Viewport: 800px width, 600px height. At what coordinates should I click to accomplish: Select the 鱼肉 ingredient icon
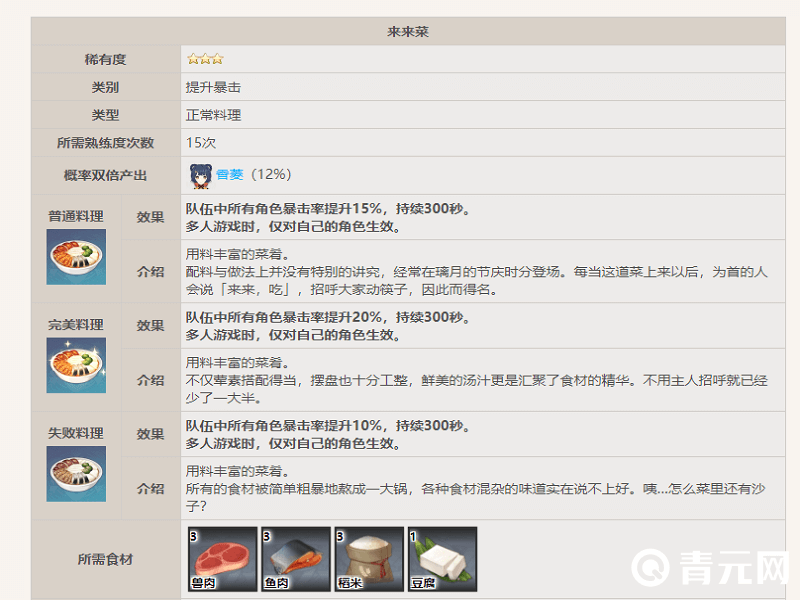point(296,559)
